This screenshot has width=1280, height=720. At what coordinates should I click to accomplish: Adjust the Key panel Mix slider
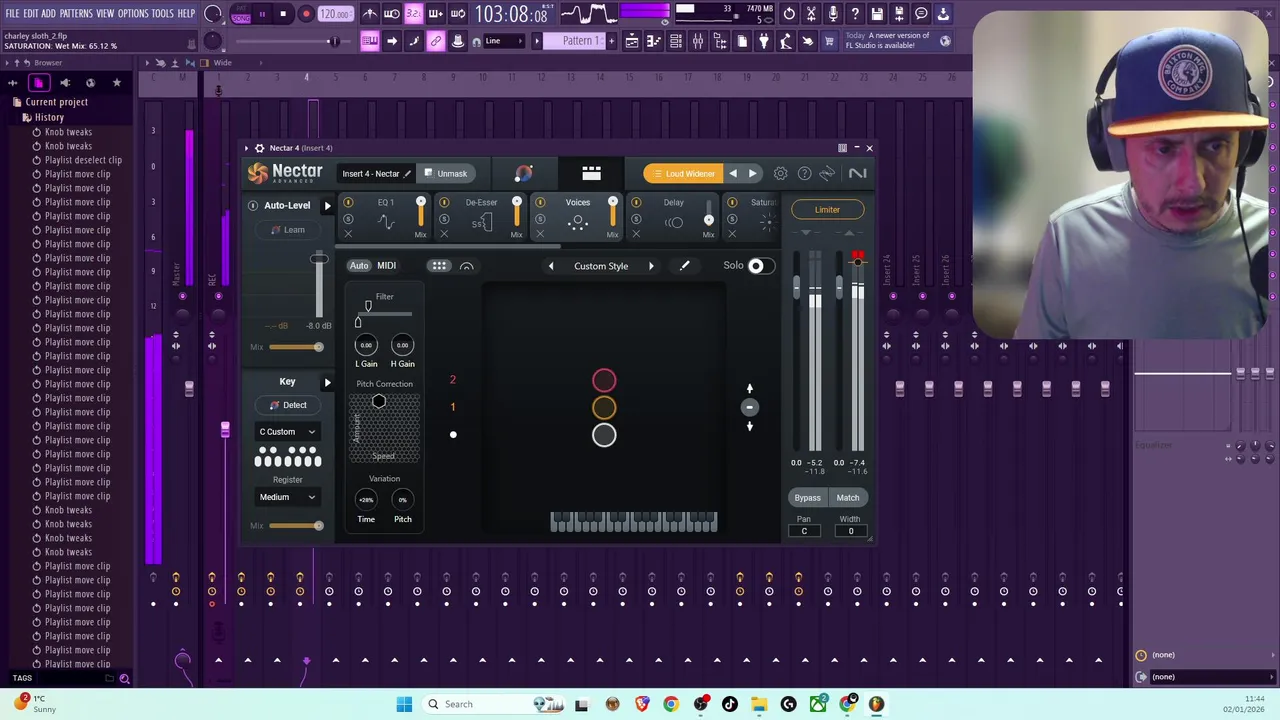296,526
